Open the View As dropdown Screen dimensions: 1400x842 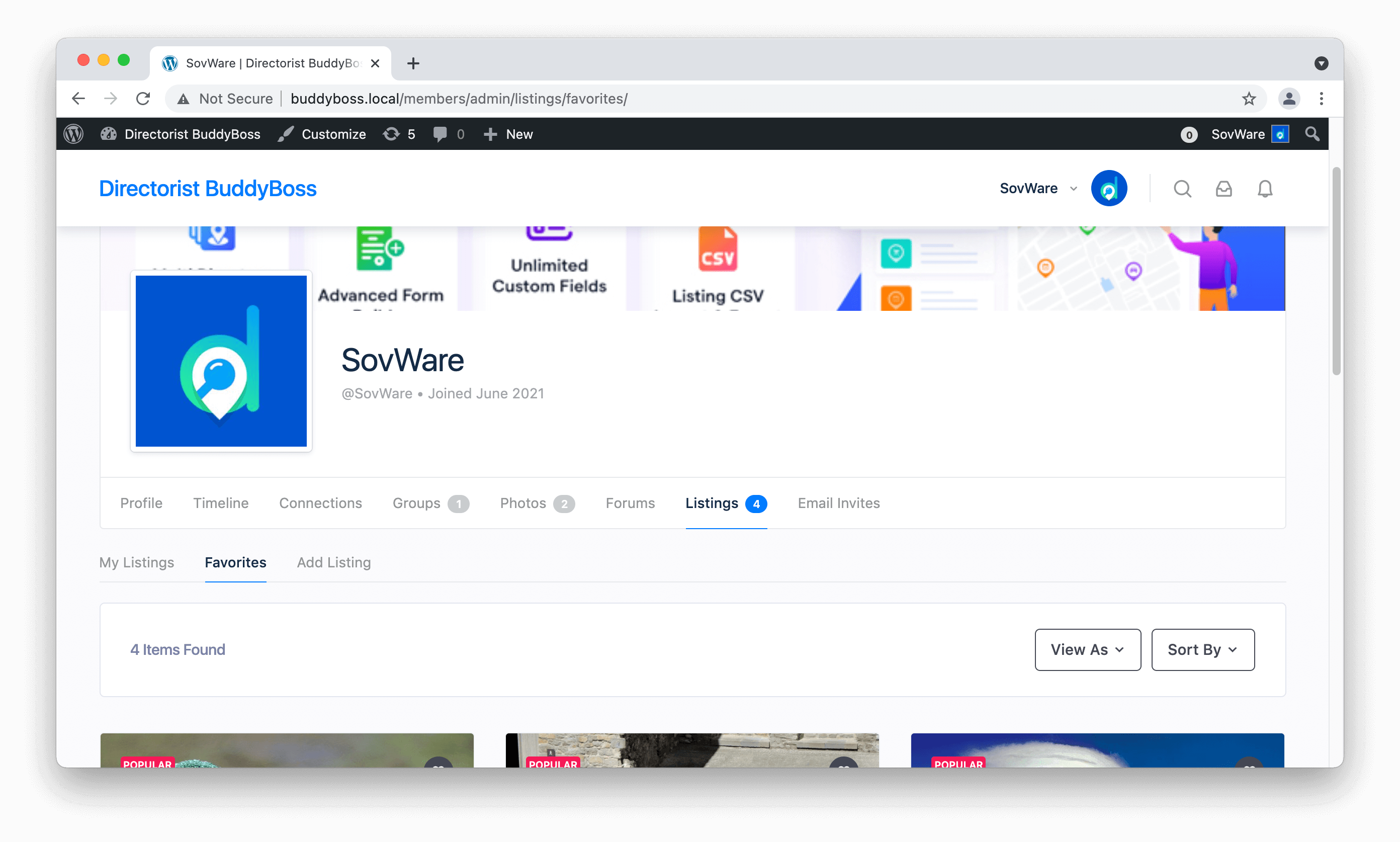coord(1087,650)
